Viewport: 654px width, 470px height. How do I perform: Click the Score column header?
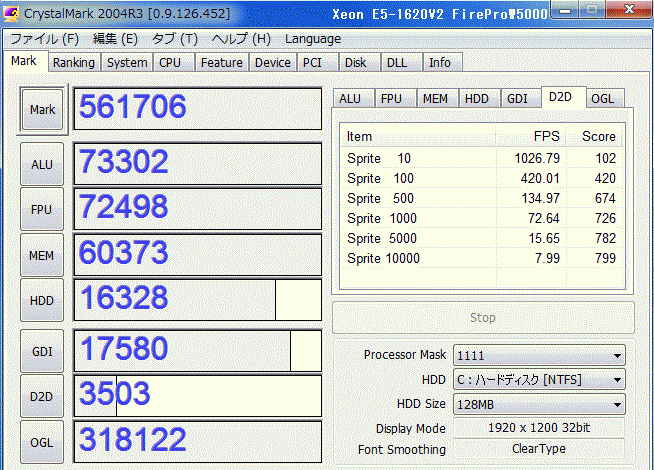click(x=595, y=136)
